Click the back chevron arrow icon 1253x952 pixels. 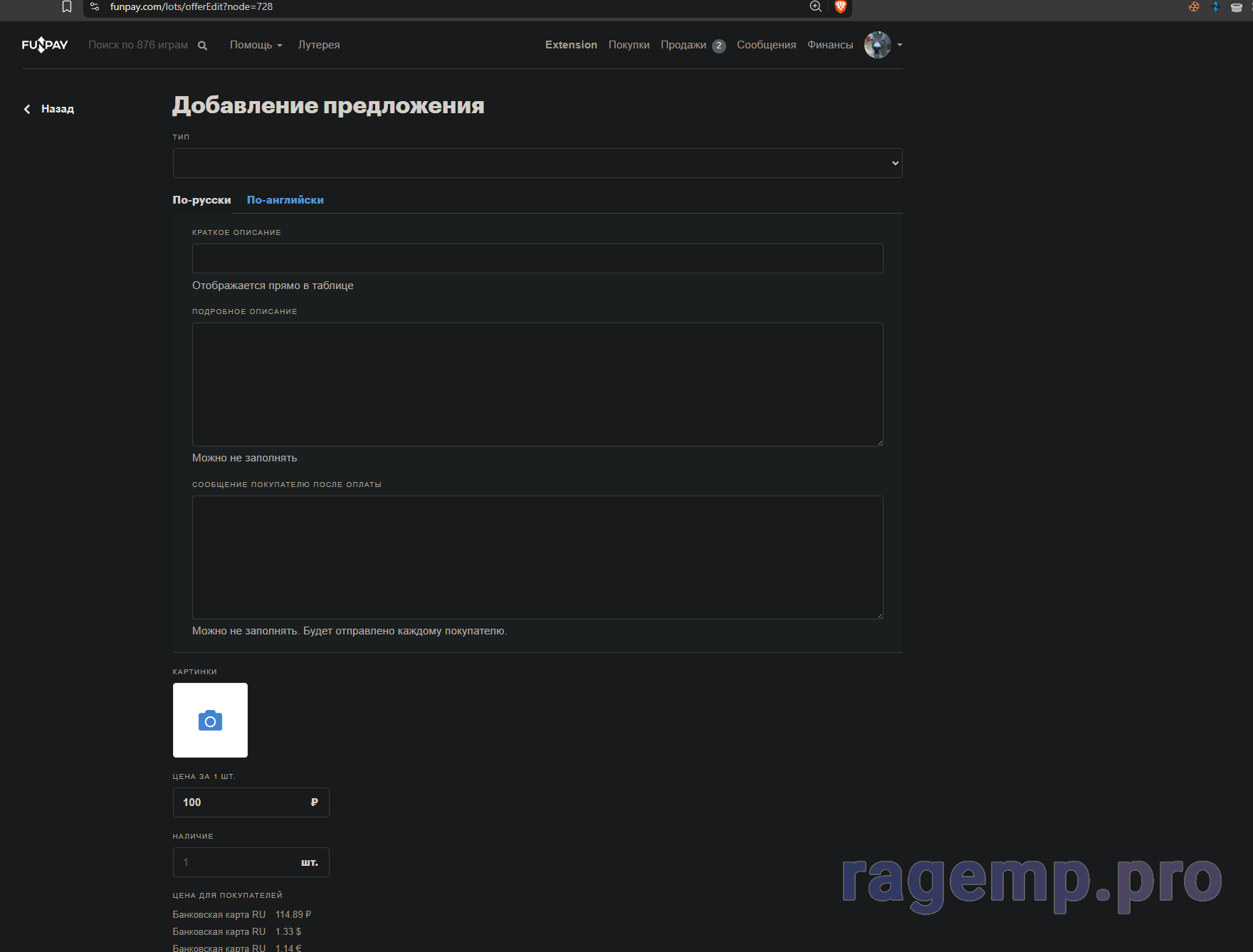tap(27, 109)
